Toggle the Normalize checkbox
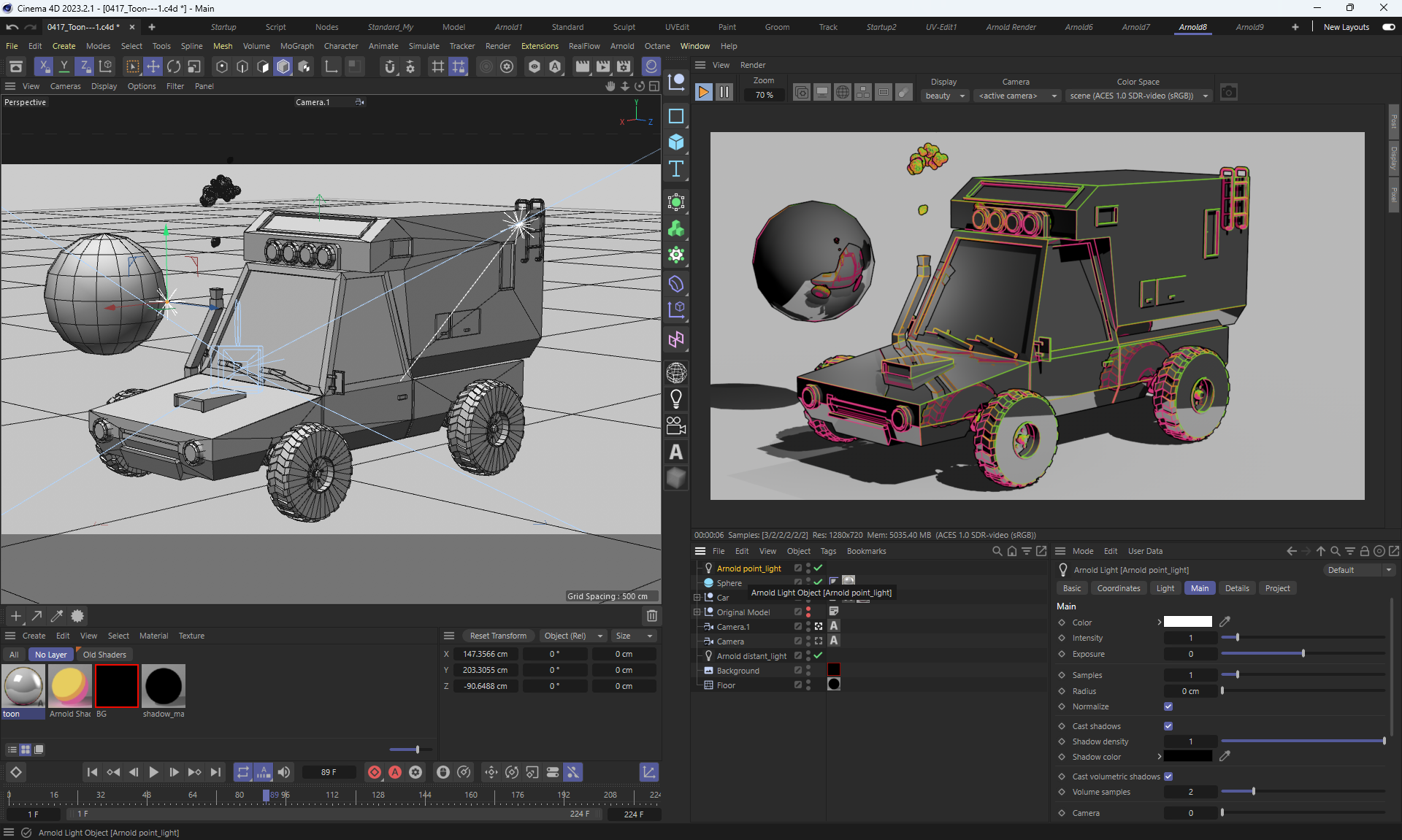1402x840 pixels. [1168, 706]
